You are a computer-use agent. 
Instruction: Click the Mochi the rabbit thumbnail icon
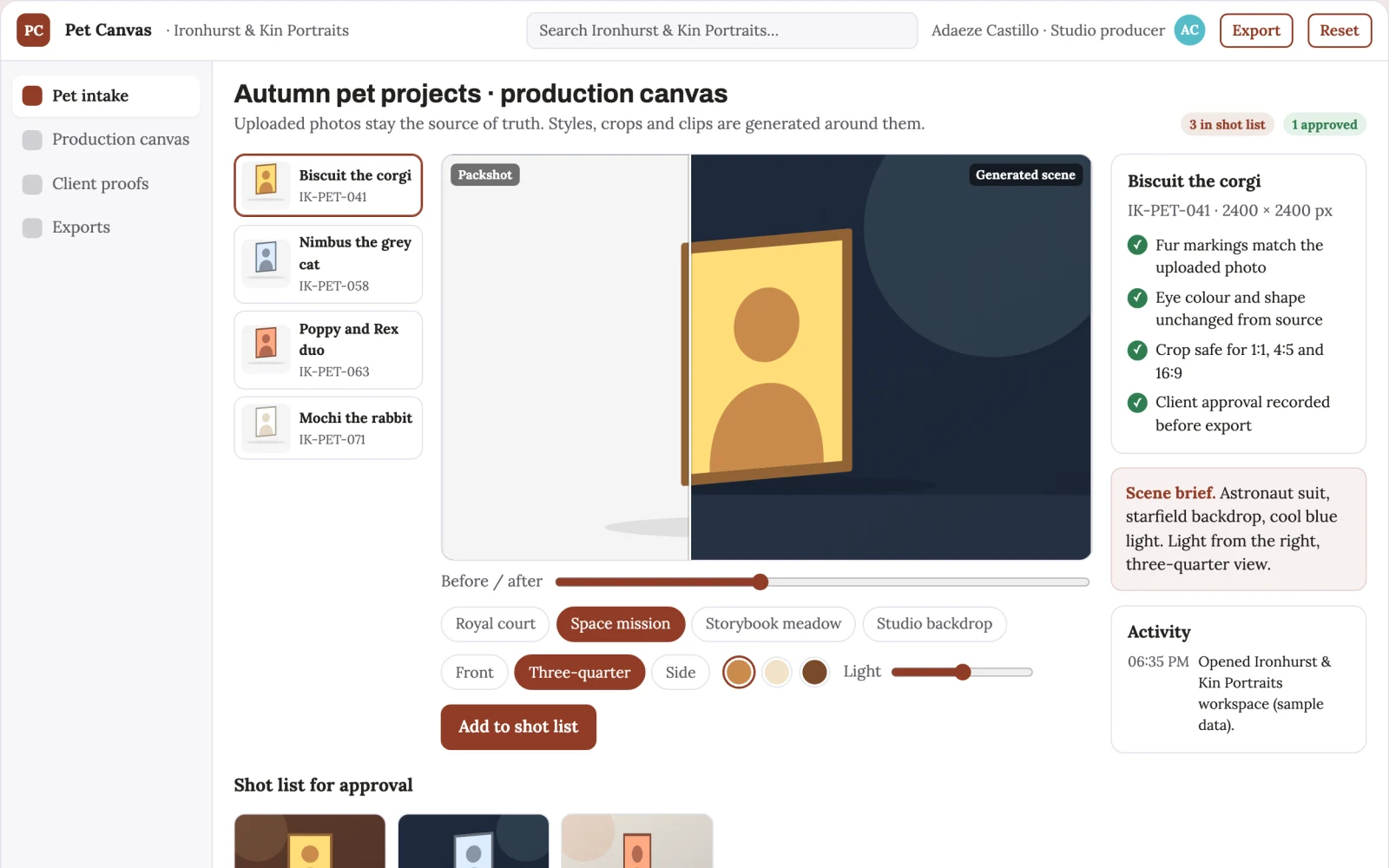click(267, 428)
